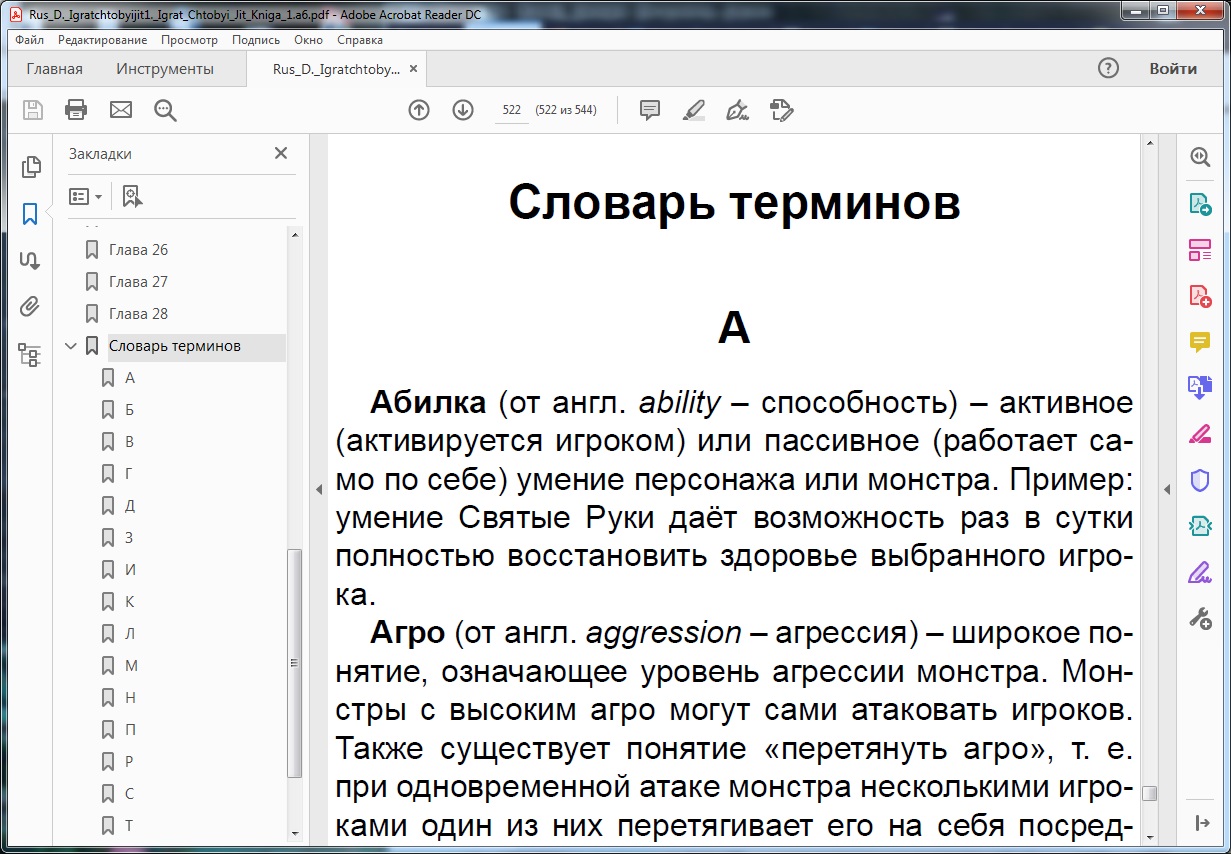Add new bookmark icon in panel
Image resolution: width=1231 pixels, height=854 pixels.
point(132,196)
